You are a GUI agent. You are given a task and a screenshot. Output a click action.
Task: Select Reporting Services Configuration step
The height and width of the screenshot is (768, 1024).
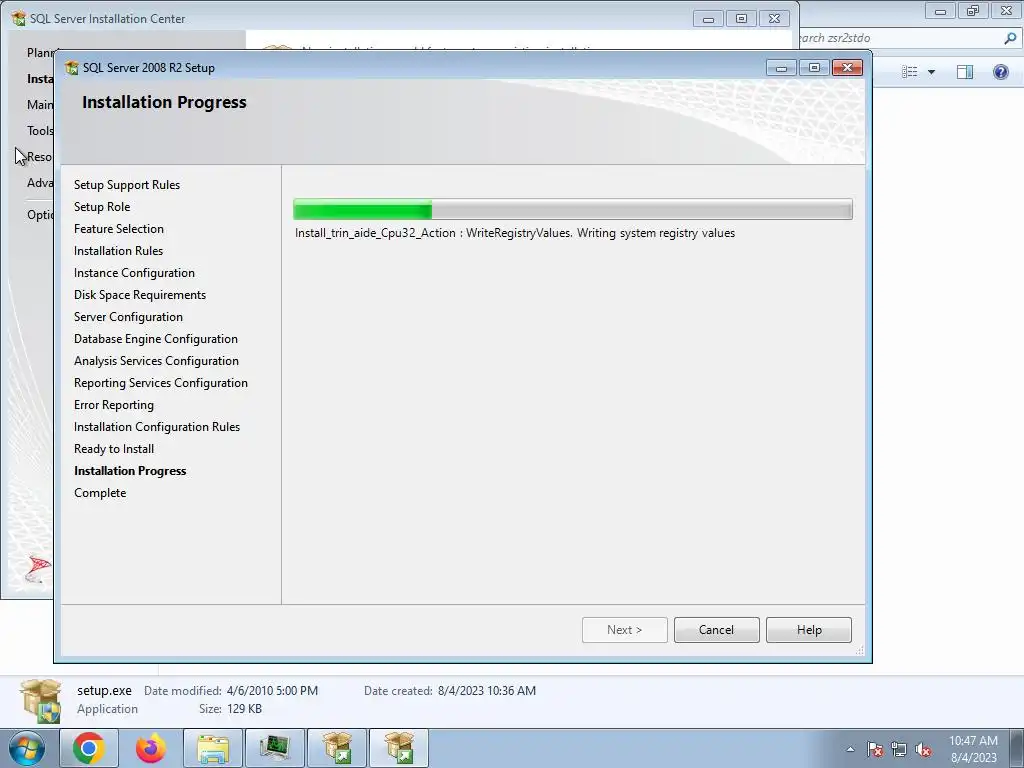click(x=161, y=383)
